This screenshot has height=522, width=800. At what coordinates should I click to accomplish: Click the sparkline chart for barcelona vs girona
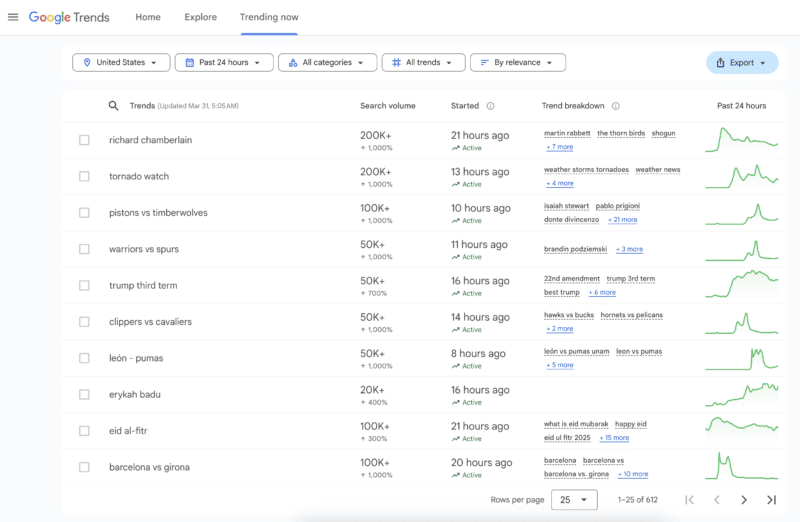[742, 466]
